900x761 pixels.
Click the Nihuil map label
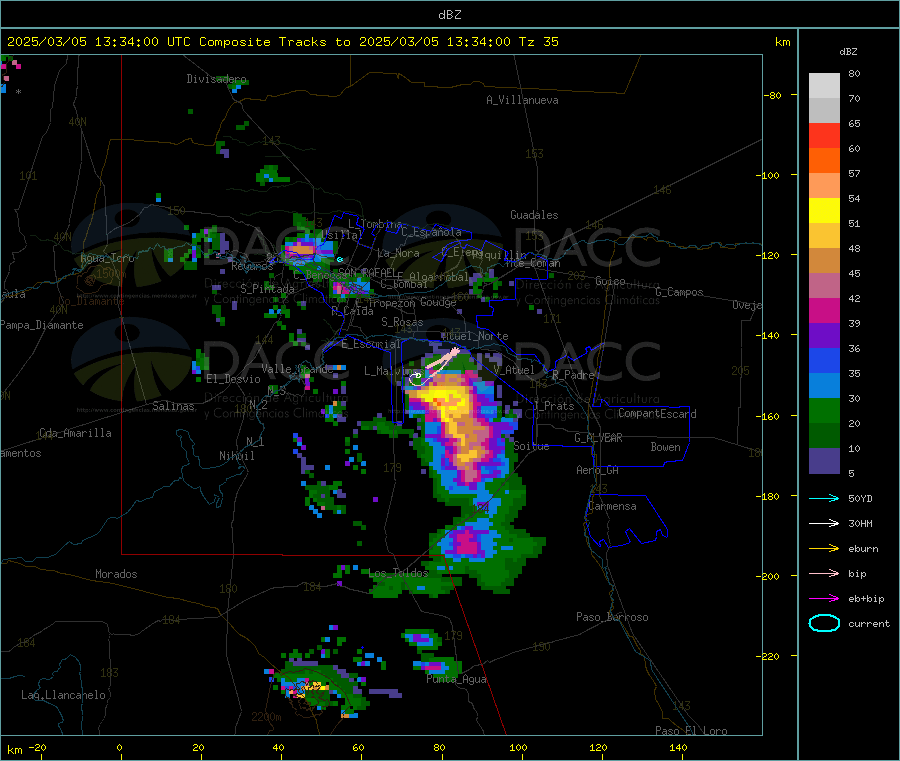[236, 456]
